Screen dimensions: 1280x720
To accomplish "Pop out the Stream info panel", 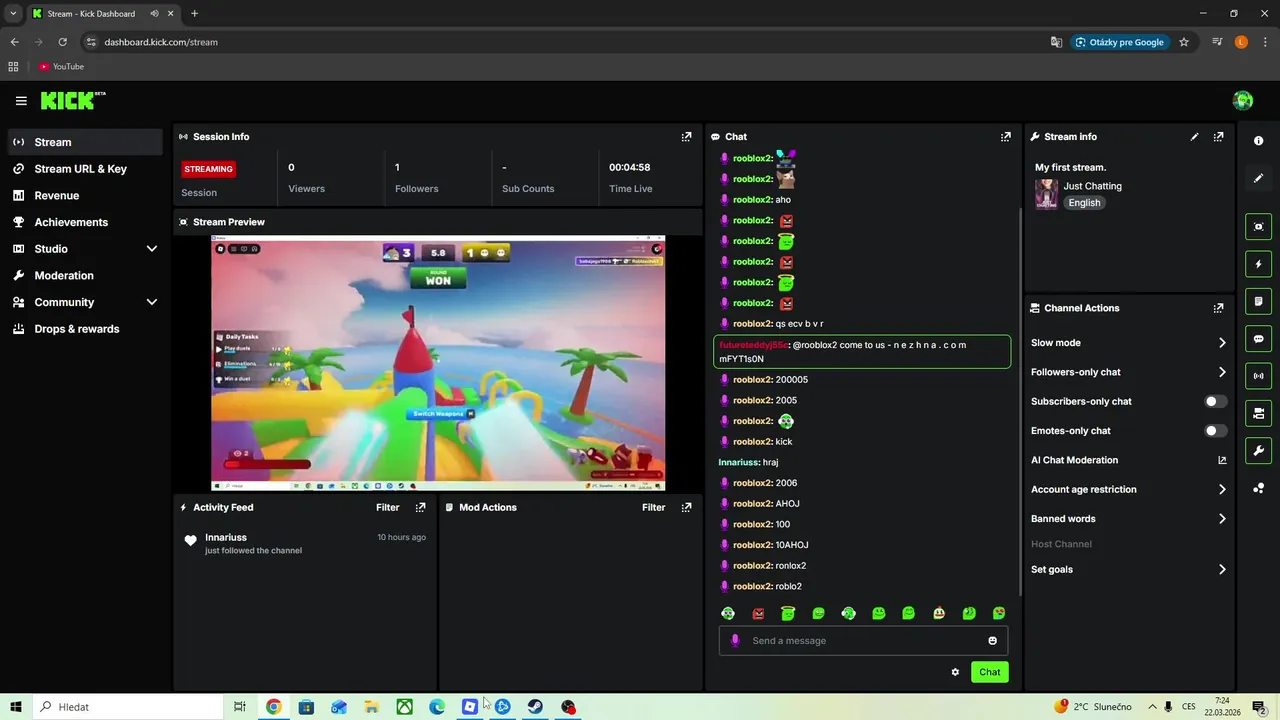I will 1218,137.
